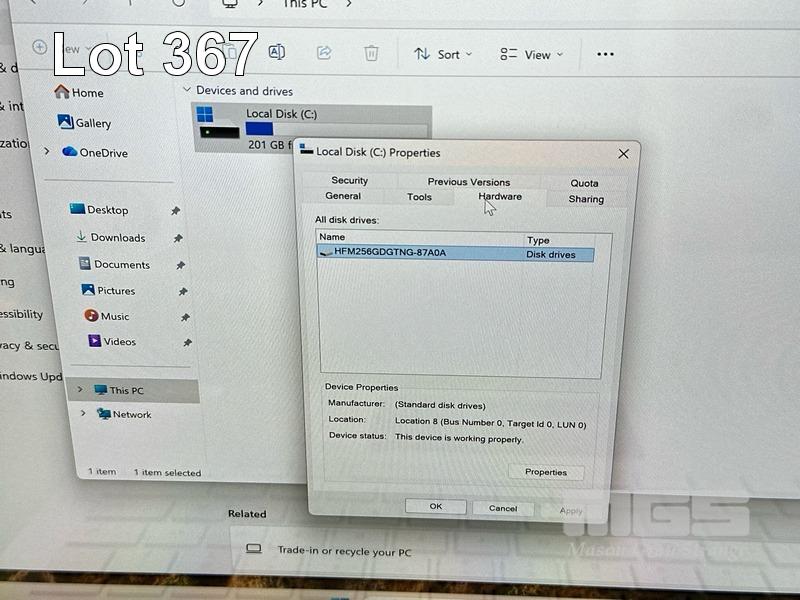Expand the OneDrive tree node
Image resolution: width=800 pixels, height=600 pixels.
[47, 152]
